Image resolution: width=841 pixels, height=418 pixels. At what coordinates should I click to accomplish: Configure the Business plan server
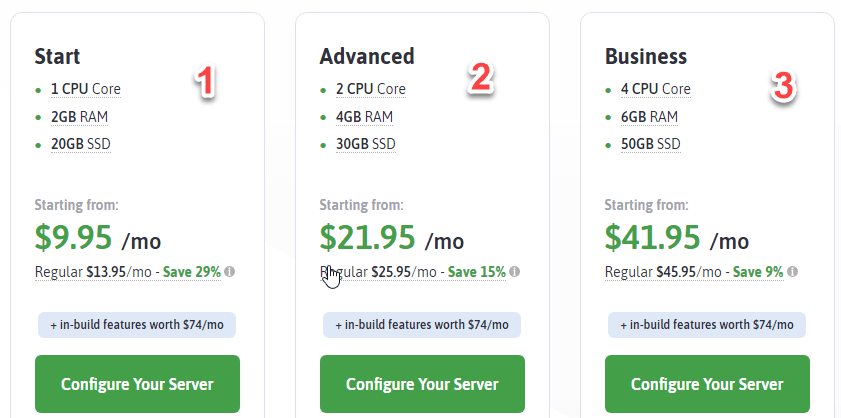(x=707, y=384)
